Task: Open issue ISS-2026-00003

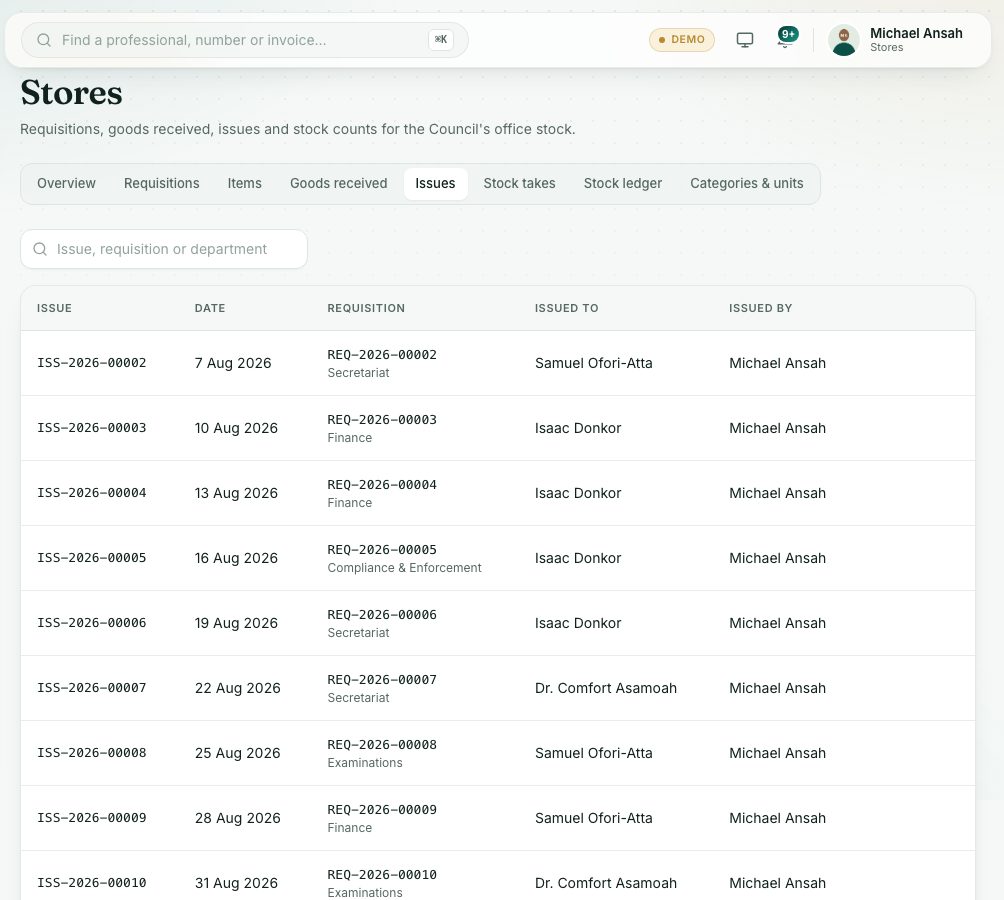Action: tap(92, 428)
